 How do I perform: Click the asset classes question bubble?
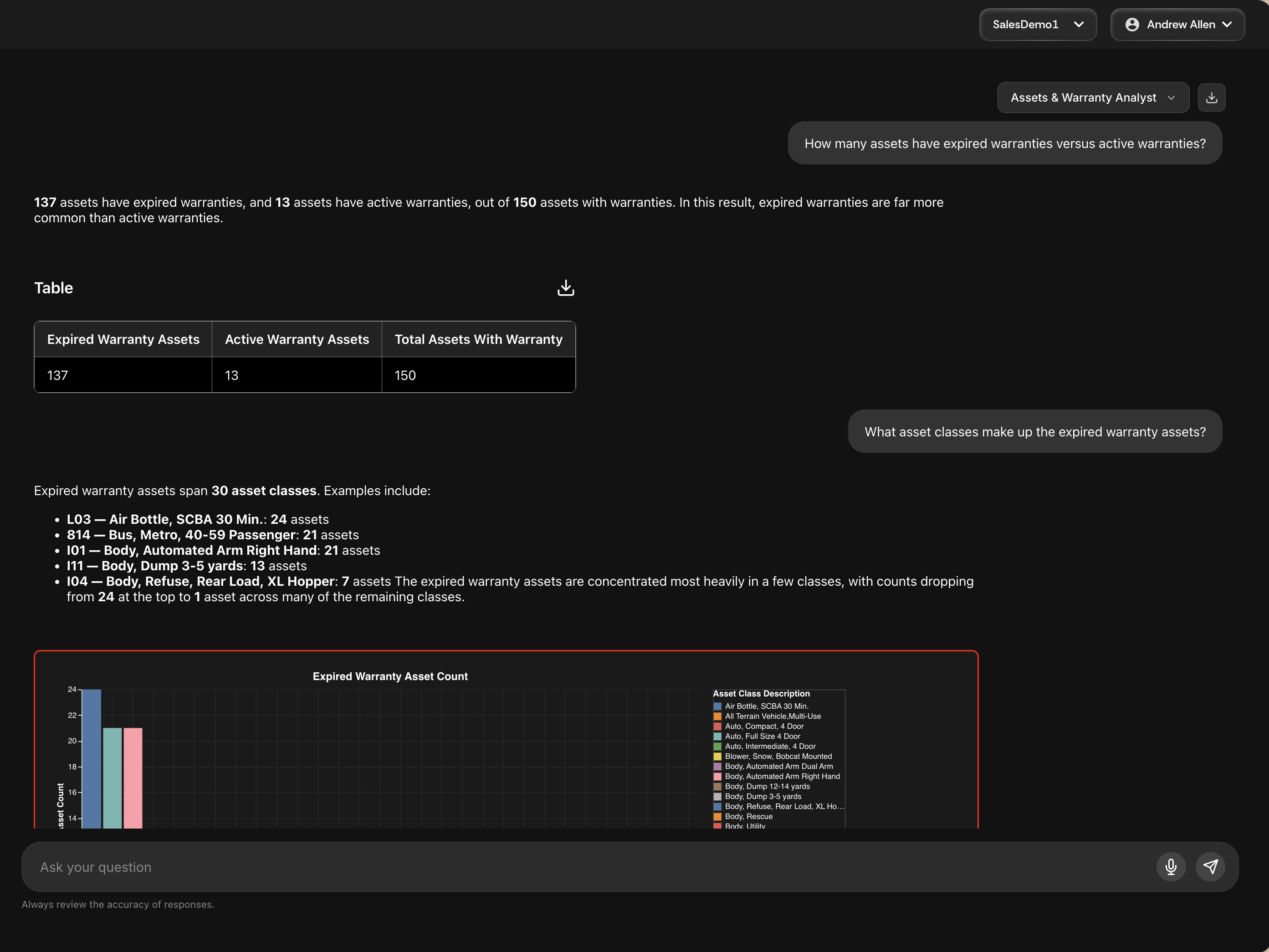click(1035, 431)
